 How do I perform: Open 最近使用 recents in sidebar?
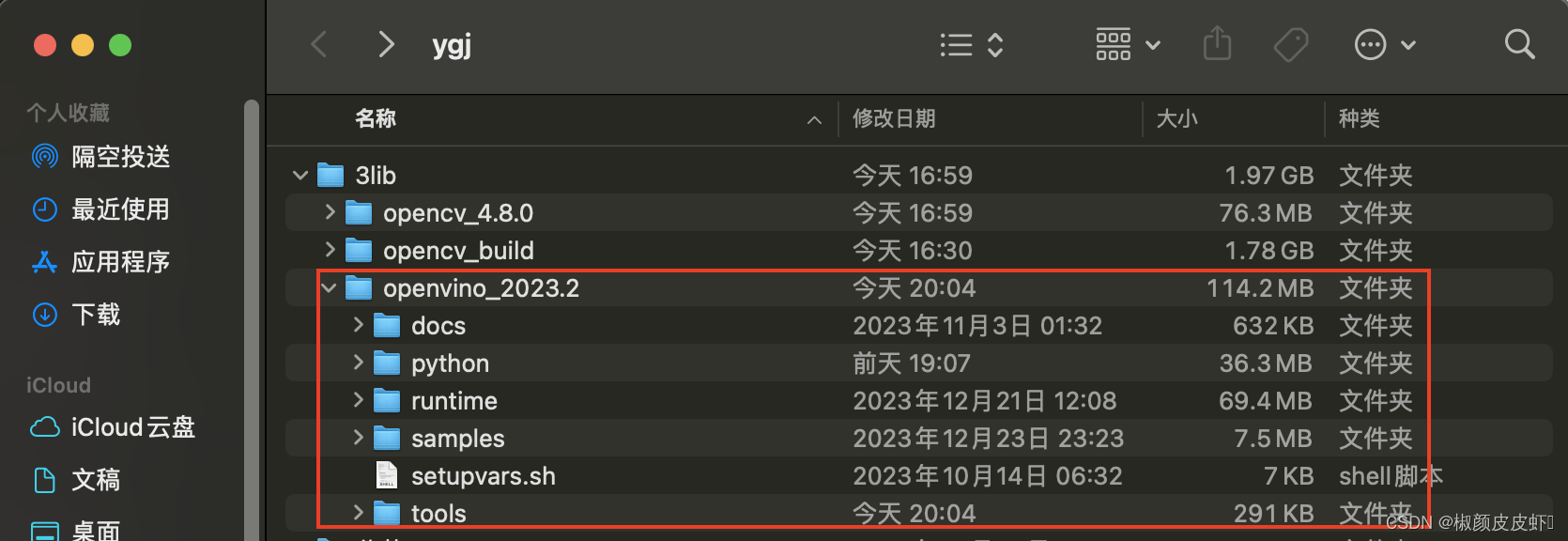[101, 209]
